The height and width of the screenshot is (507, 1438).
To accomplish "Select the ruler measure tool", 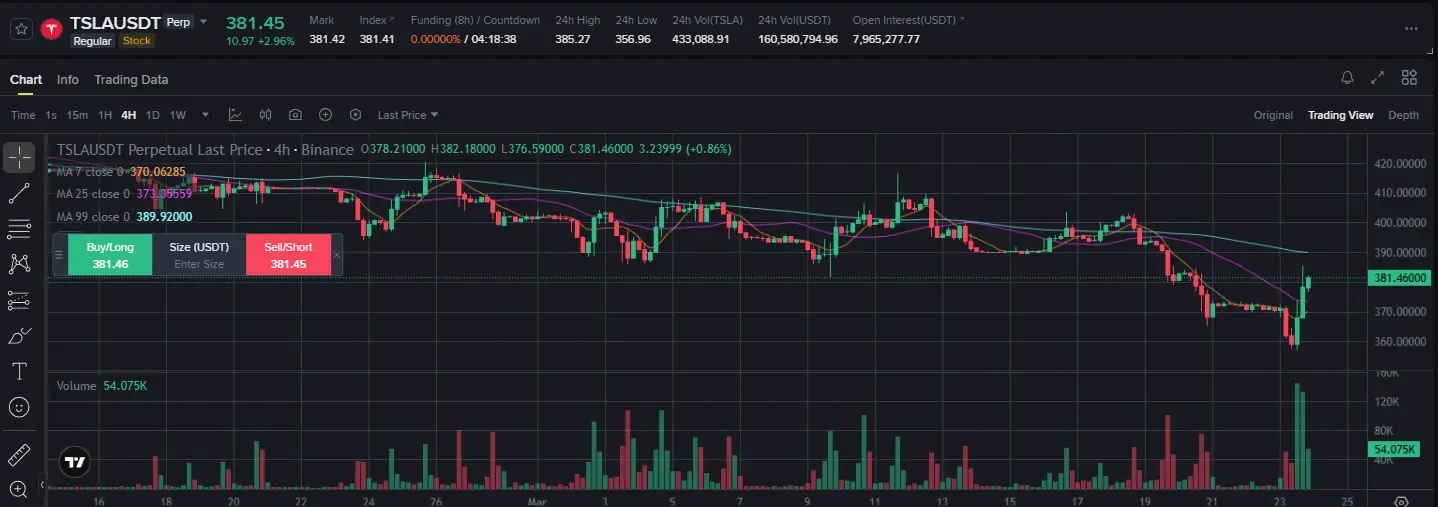I will pyautogui.click(x=19, y=456).
